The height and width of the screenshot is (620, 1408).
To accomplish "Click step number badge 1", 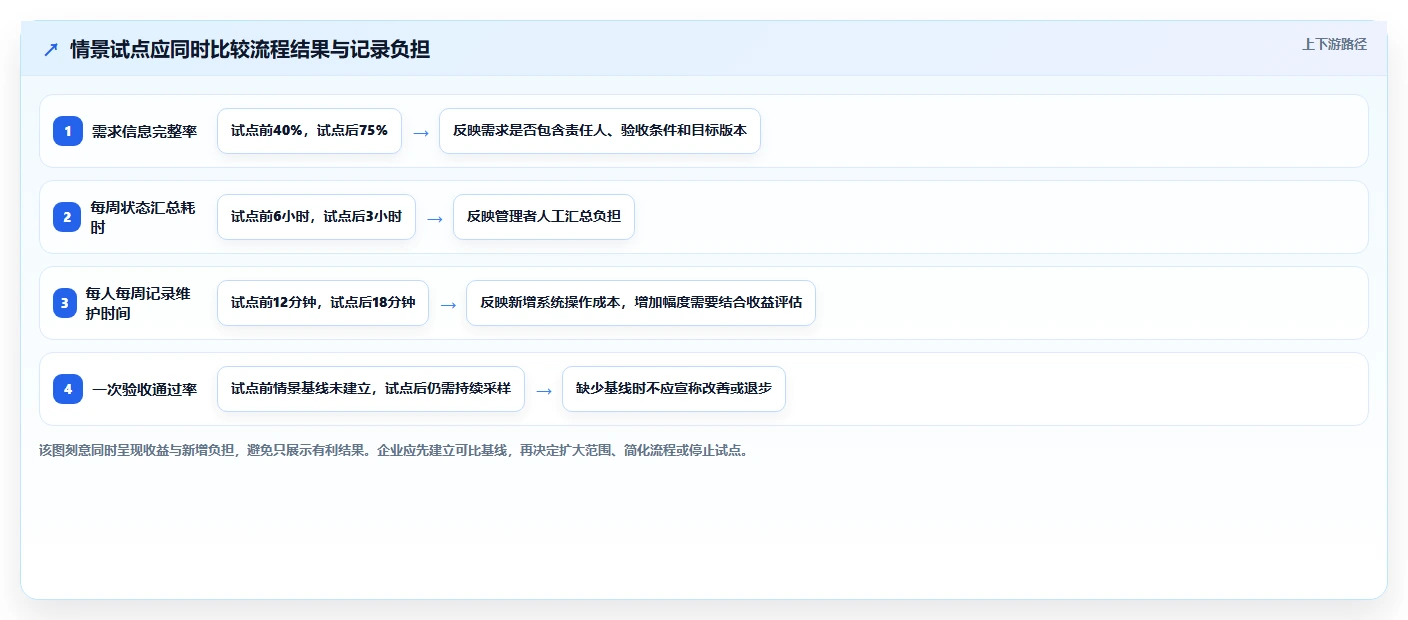I will [x=68, y=131].
